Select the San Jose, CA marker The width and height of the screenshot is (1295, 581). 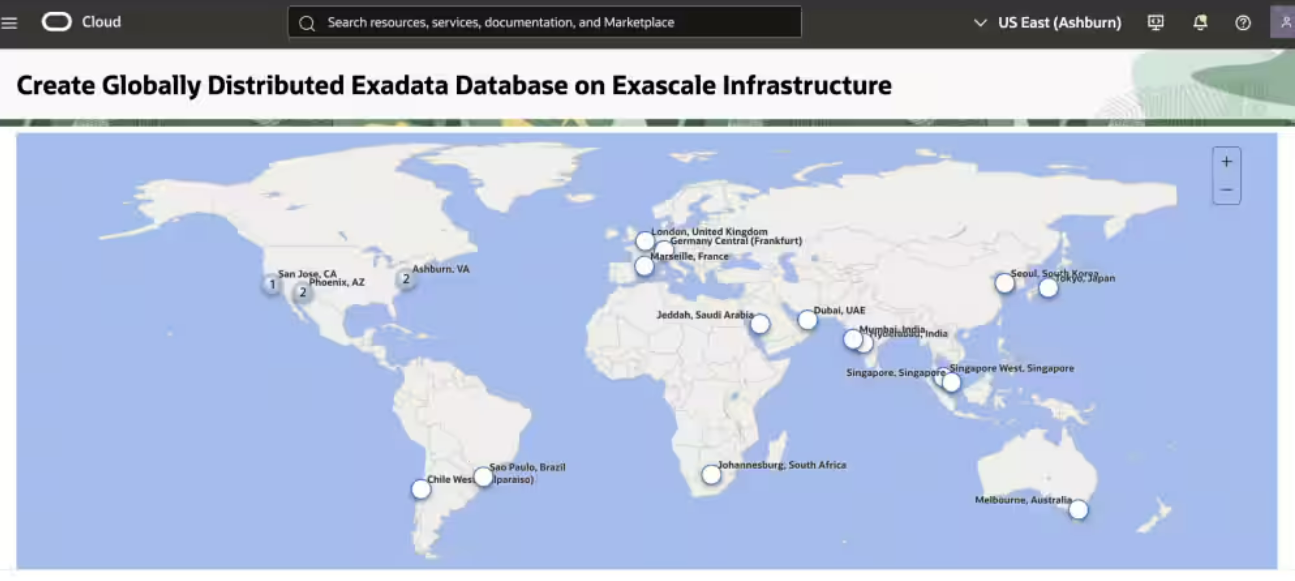point(272,285)
